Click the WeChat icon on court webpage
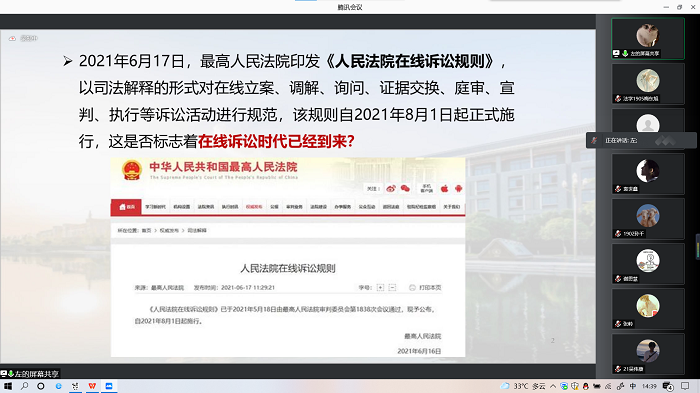 (405, 188)
